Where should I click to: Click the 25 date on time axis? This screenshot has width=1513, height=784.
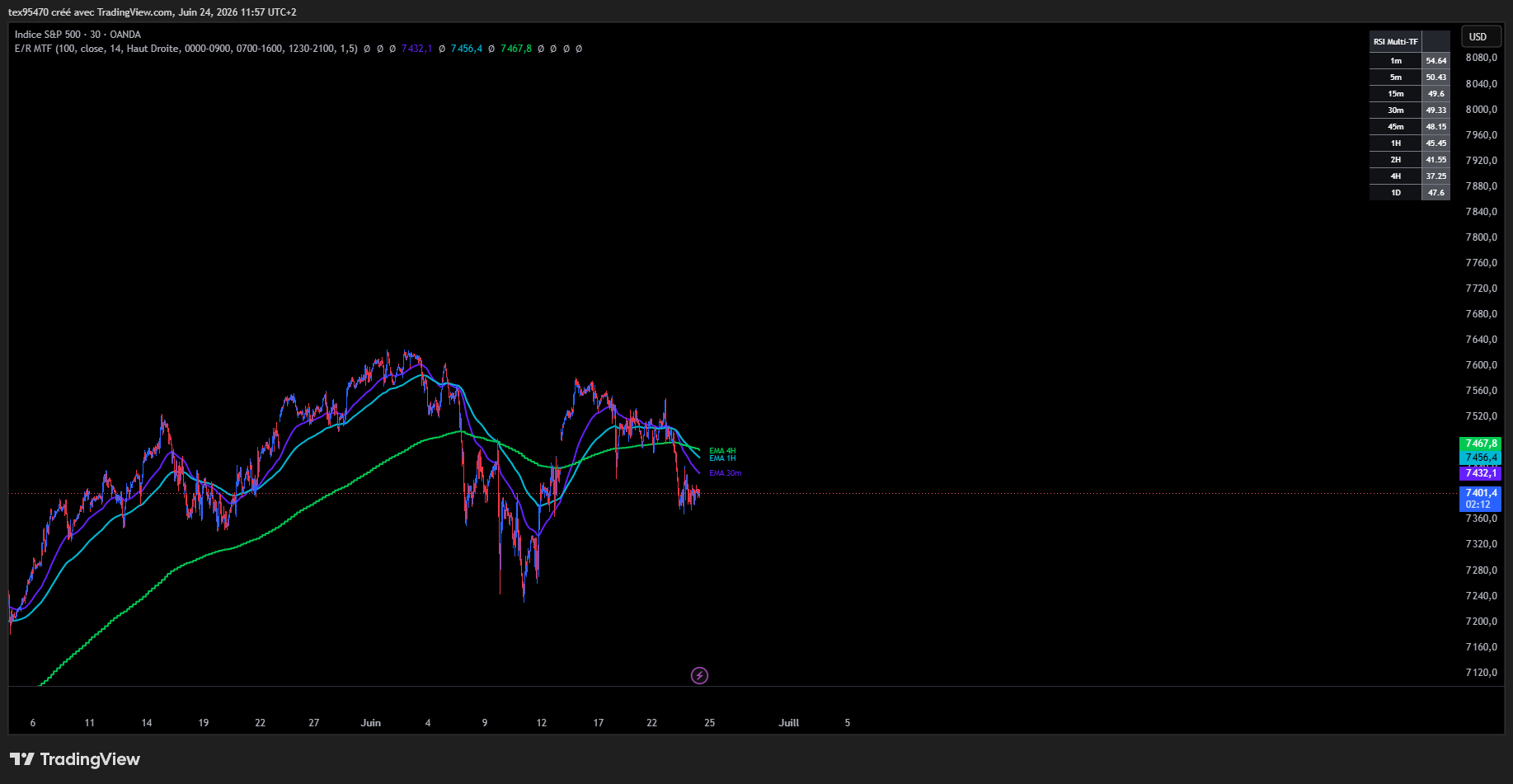(x=710, y=723)
